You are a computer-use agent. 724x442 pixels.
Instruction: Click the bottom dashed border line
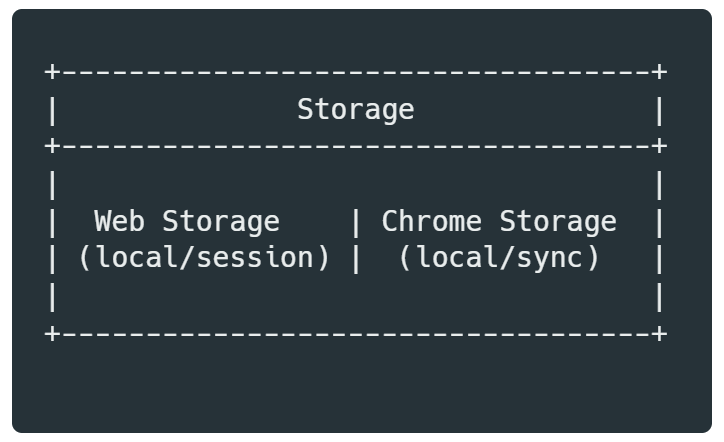click(355, 333)
